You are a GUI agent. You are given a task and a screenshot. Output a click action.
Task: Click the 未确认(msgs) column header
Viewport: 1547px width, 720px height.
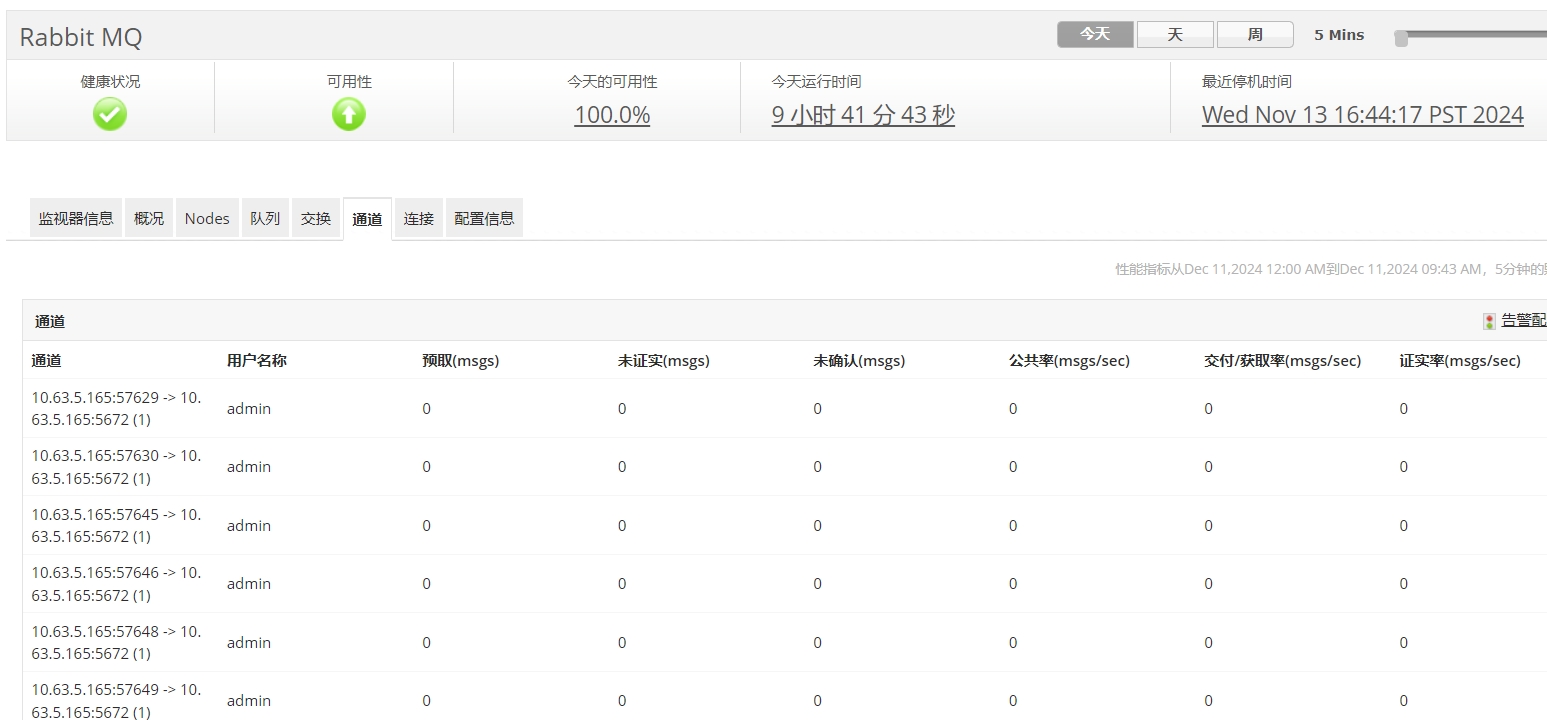pyautogui.click(x=859, y=361)
